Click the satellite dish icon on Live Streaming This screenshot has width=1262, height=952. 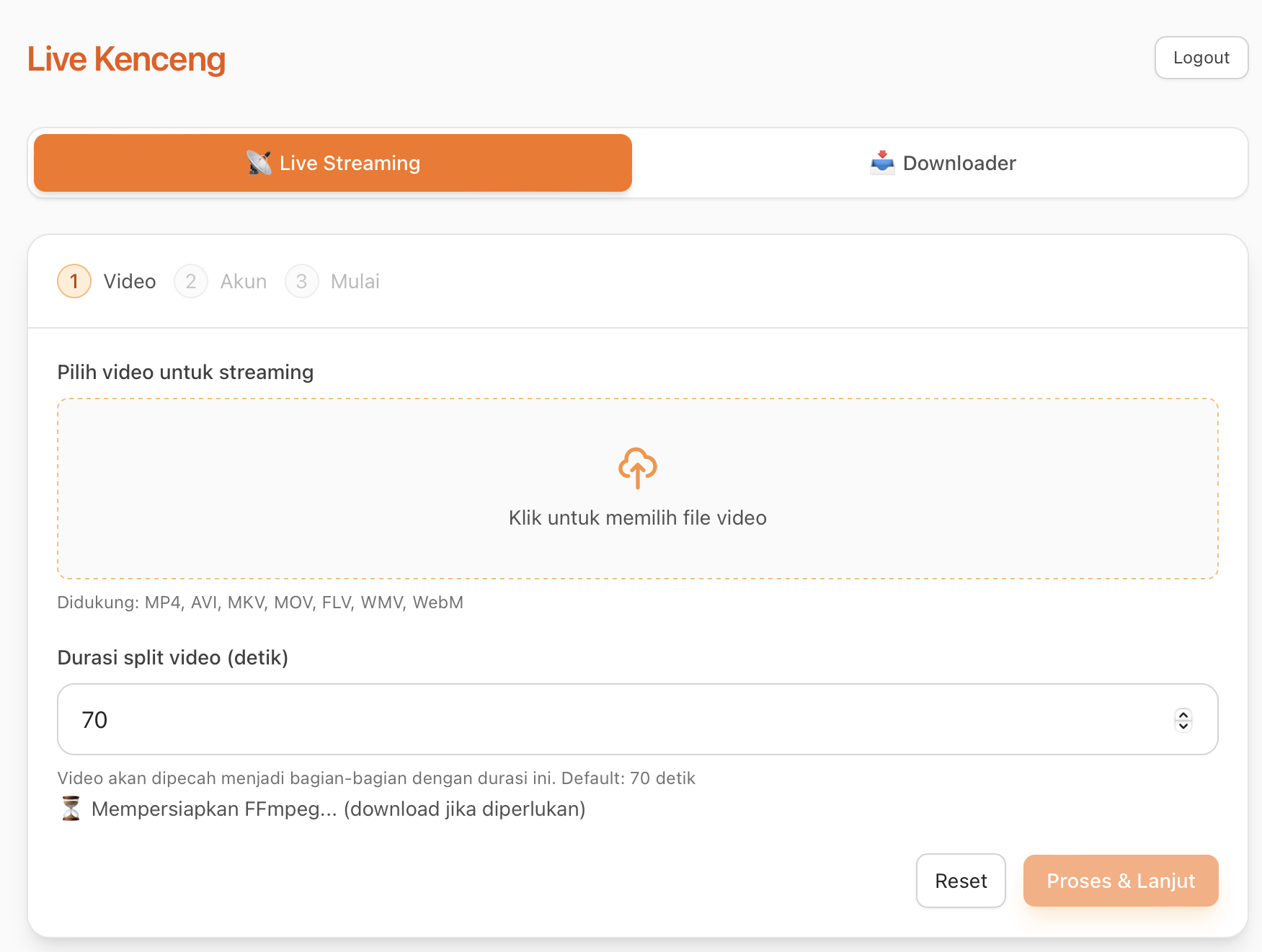259,163
